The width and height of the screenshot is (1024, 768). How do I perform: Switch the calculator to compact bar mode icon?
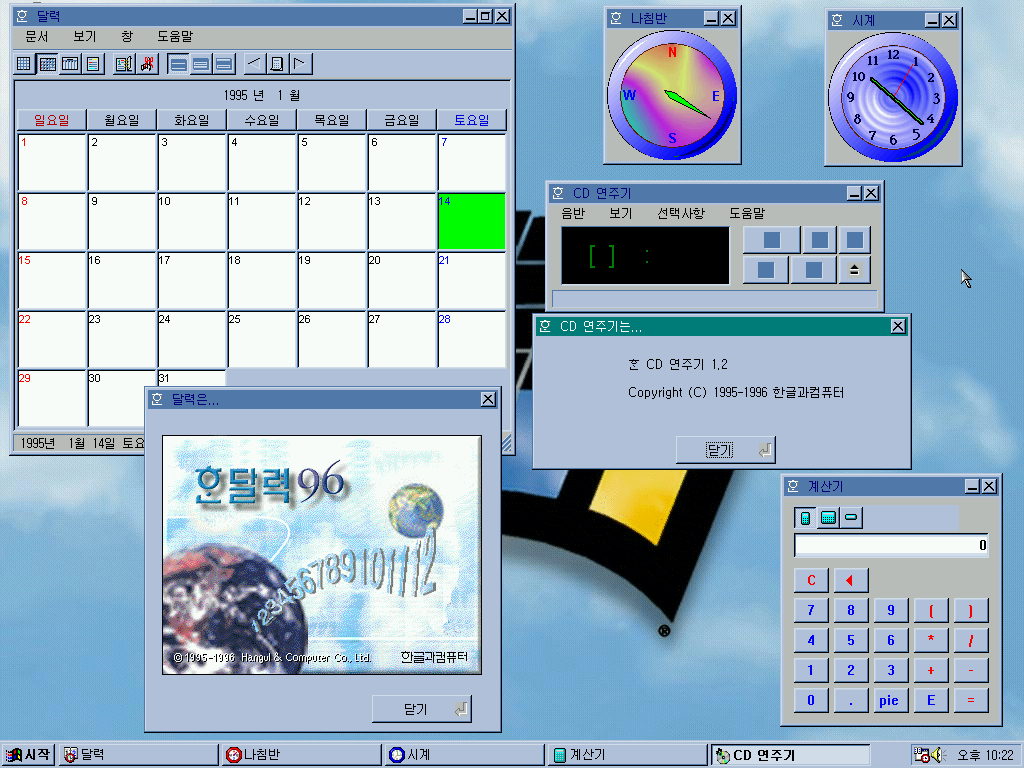tap(851, 518)
